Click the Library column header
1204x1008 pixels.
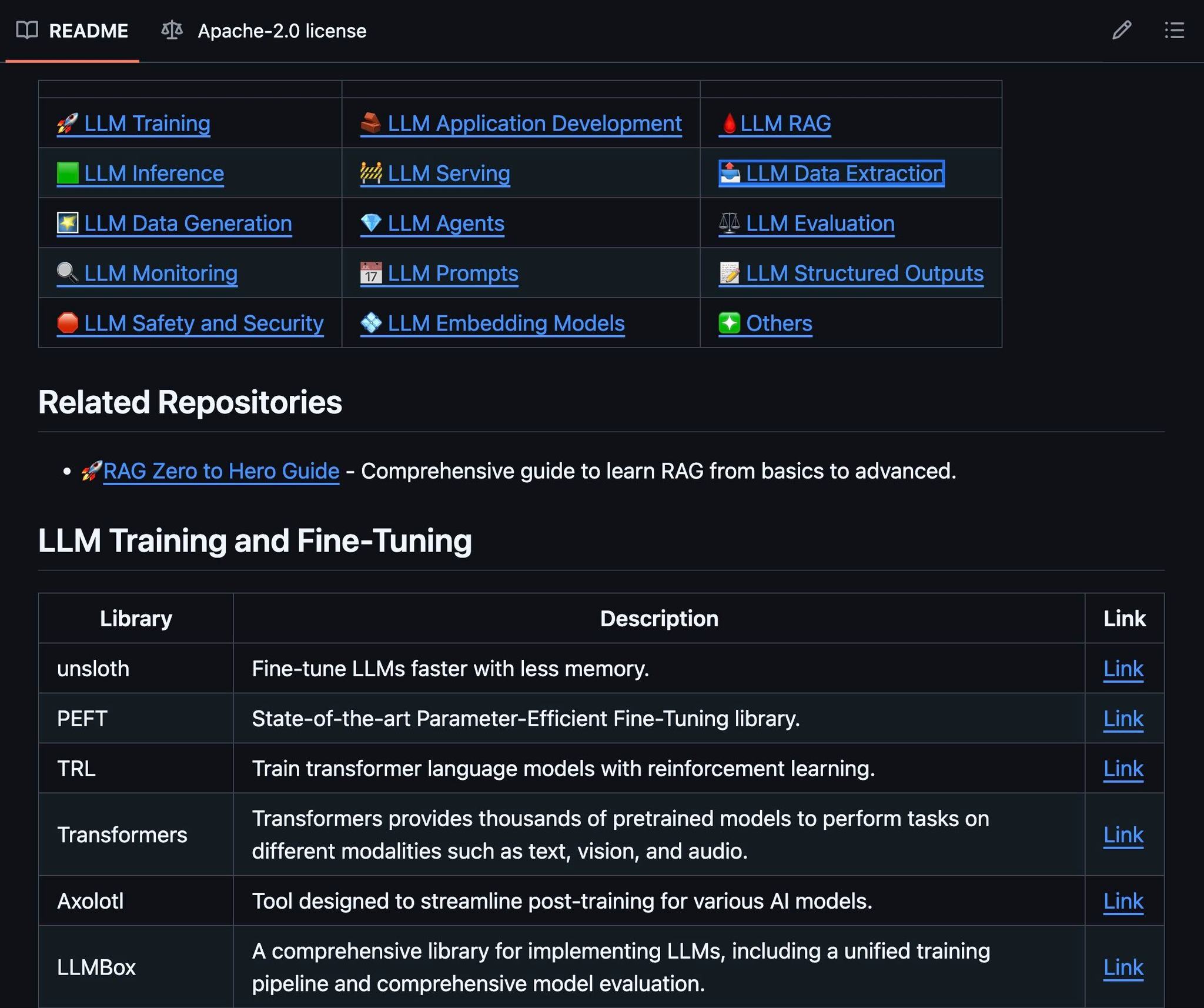[136, 619]
